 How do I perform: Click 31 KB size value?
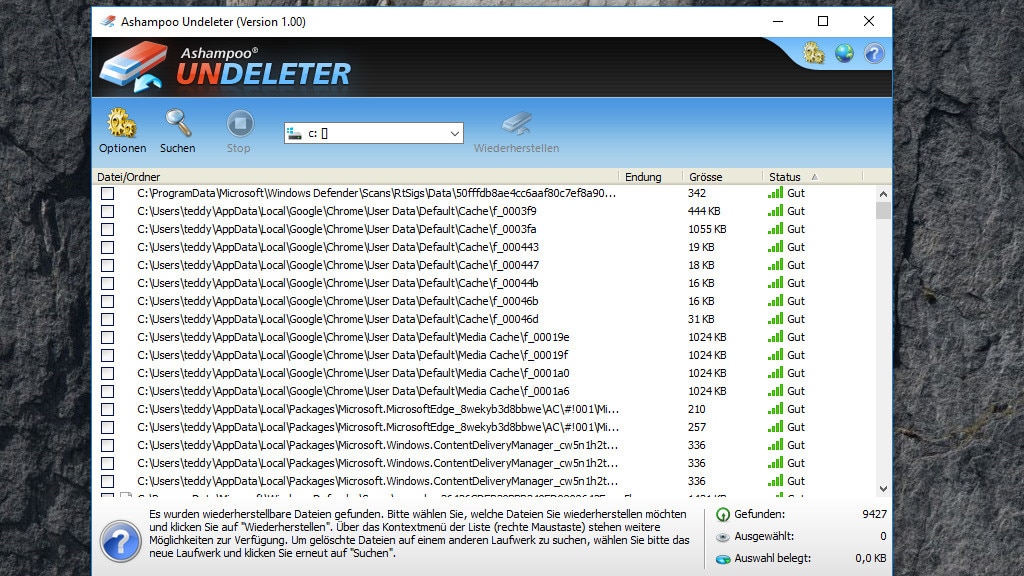pyautogui.click(x=701, y=319)
